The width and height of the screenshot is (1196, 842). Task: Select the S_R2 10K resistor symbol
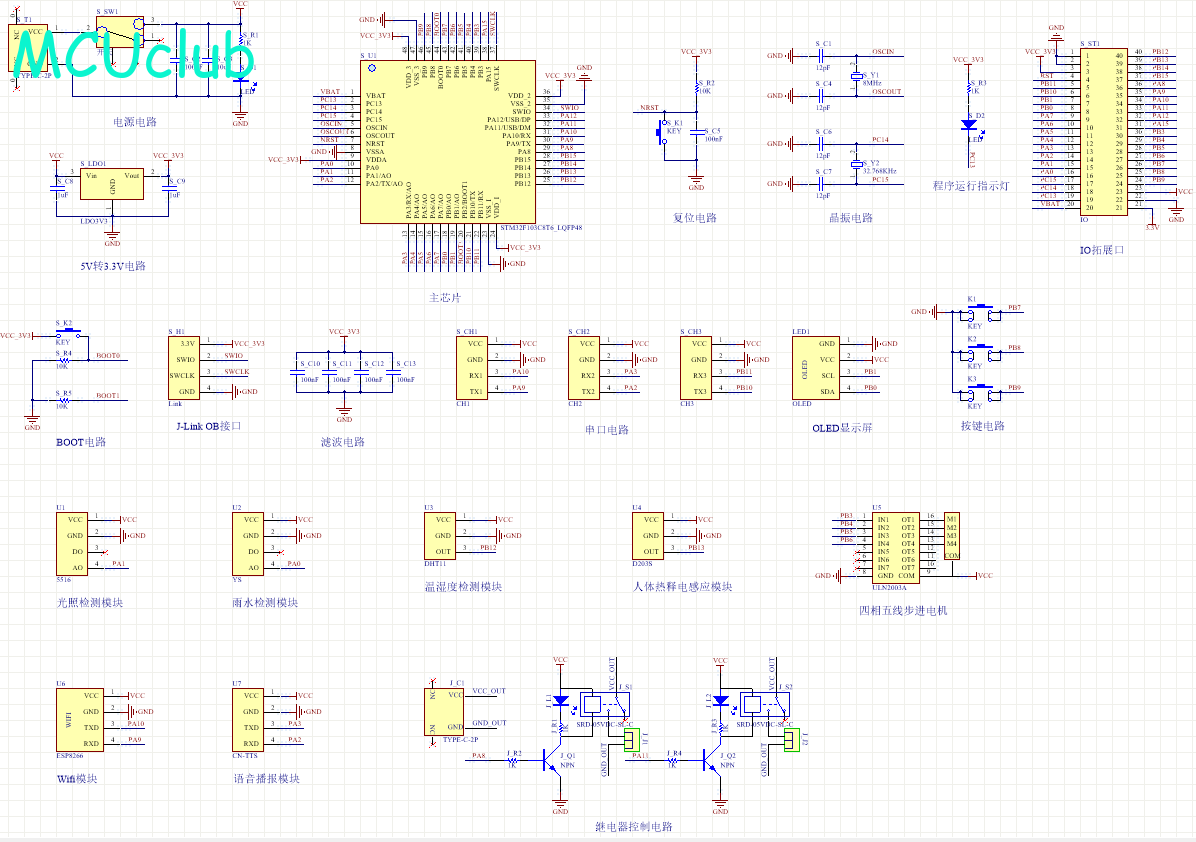[x=696, y=88]
